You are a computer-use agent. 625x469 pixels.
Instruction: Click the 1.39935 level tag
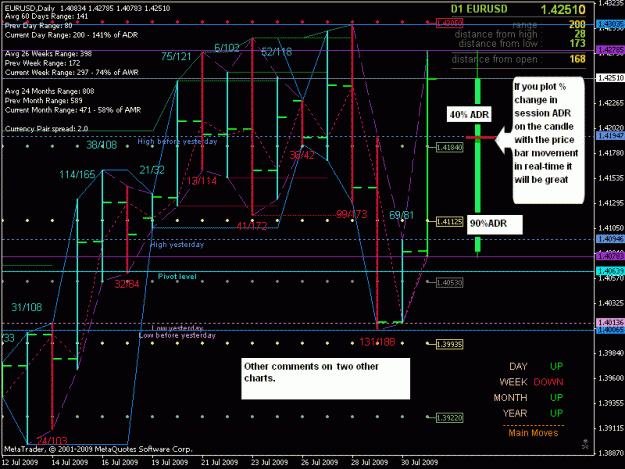449,344
